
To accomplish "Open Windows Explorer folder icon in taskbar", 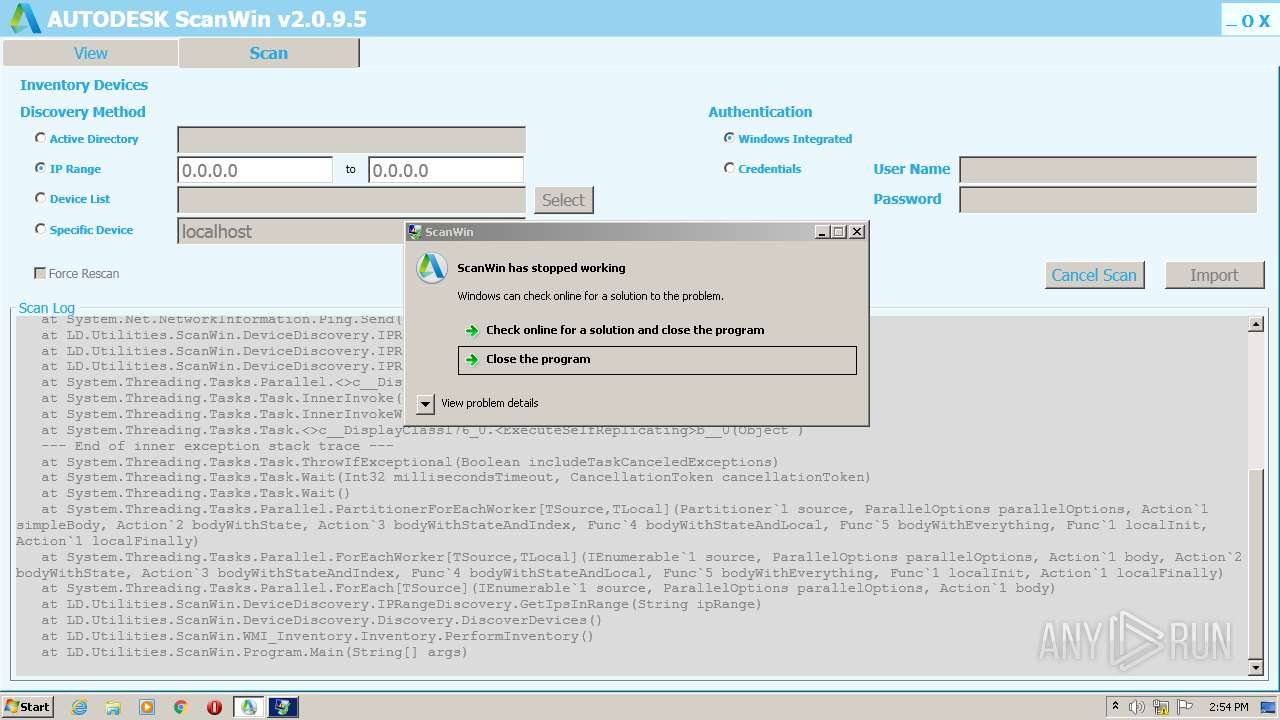I will point(113,707).
